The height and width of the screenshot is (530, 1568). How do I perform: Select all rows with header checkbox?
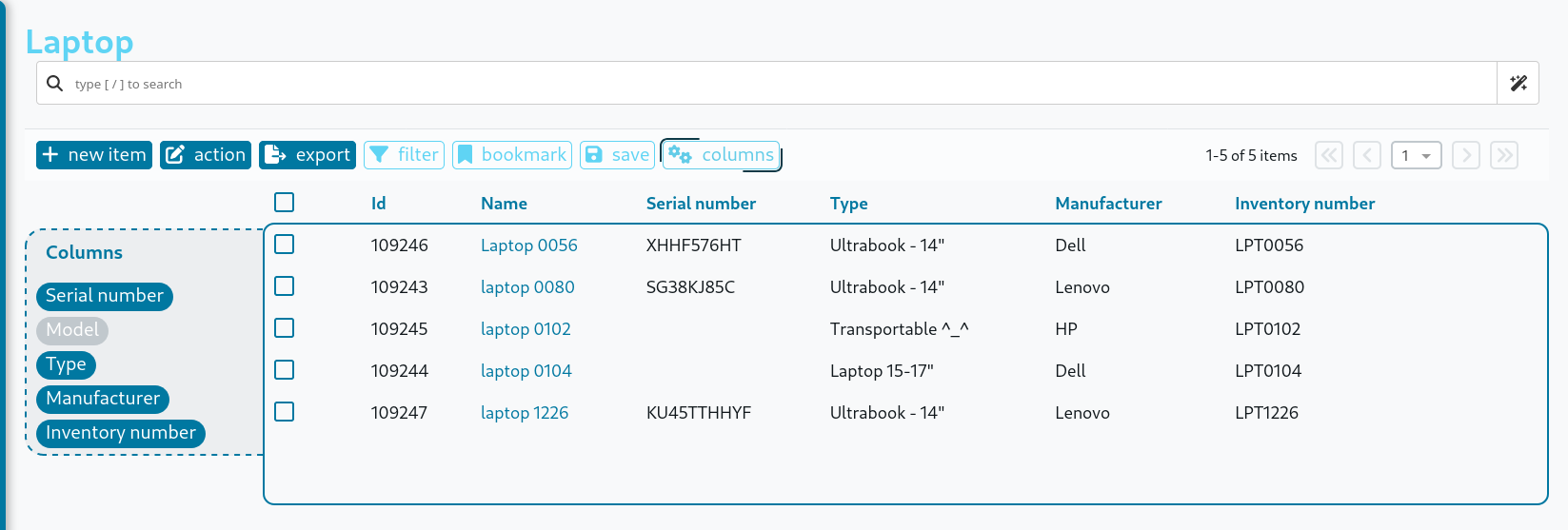coord(284,203)
